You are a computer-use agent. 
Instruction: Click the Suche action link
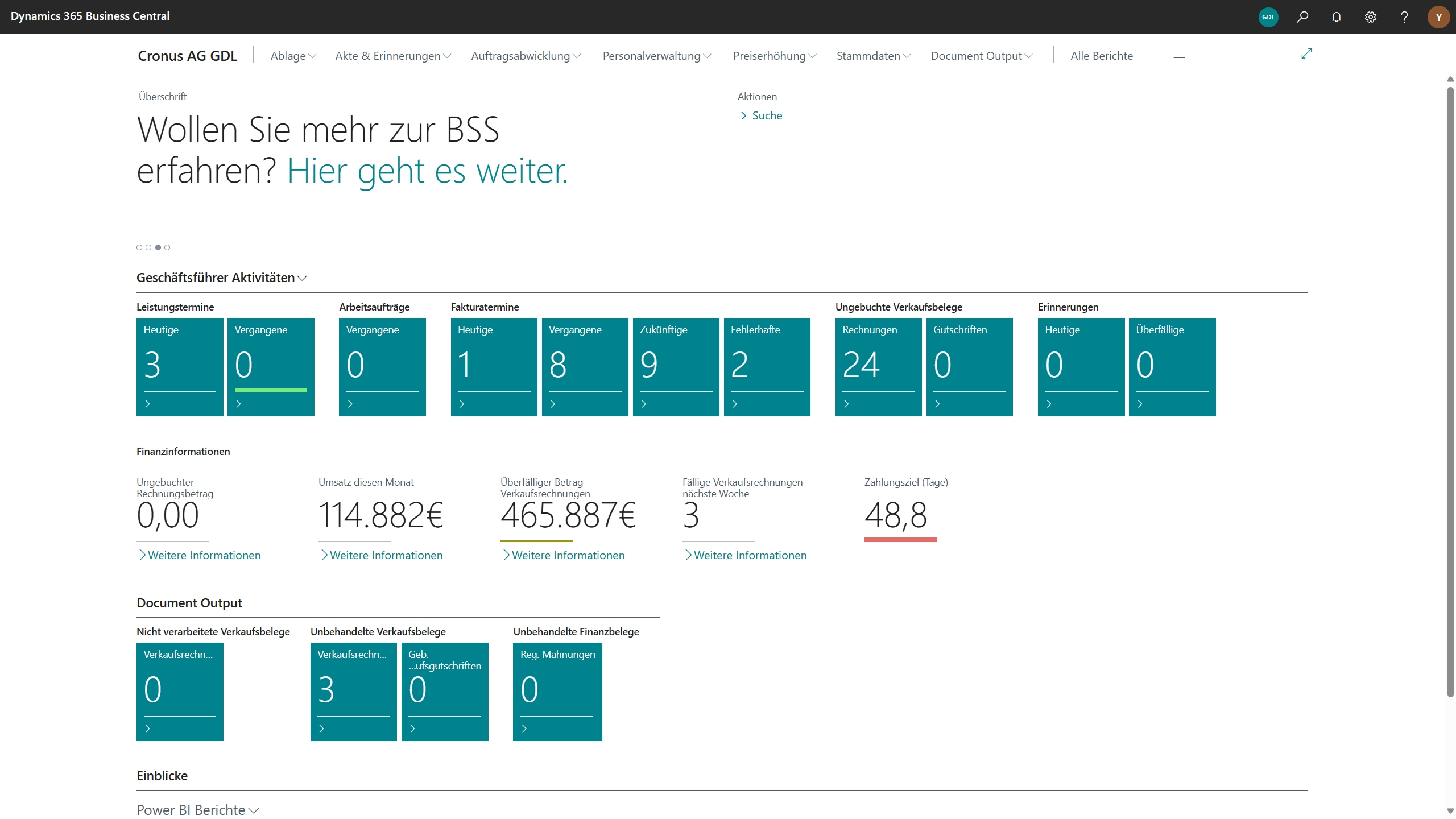[767, 115]
